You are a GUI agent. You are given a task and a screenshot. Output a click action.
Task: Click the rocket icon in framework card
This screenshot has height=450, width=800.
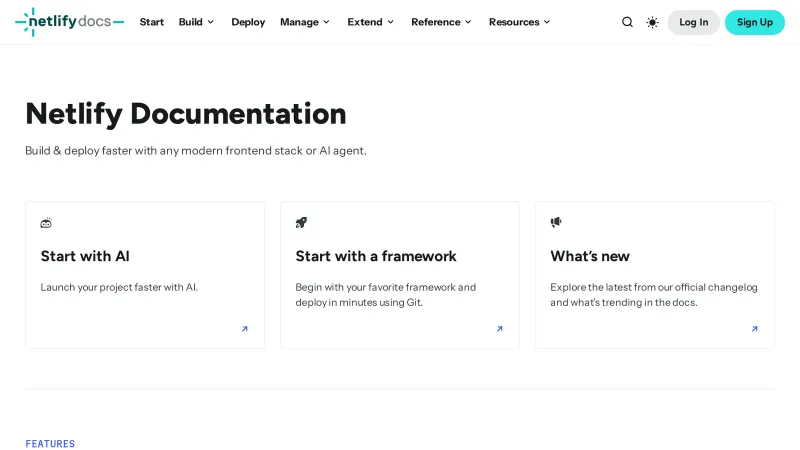[301, 223]
